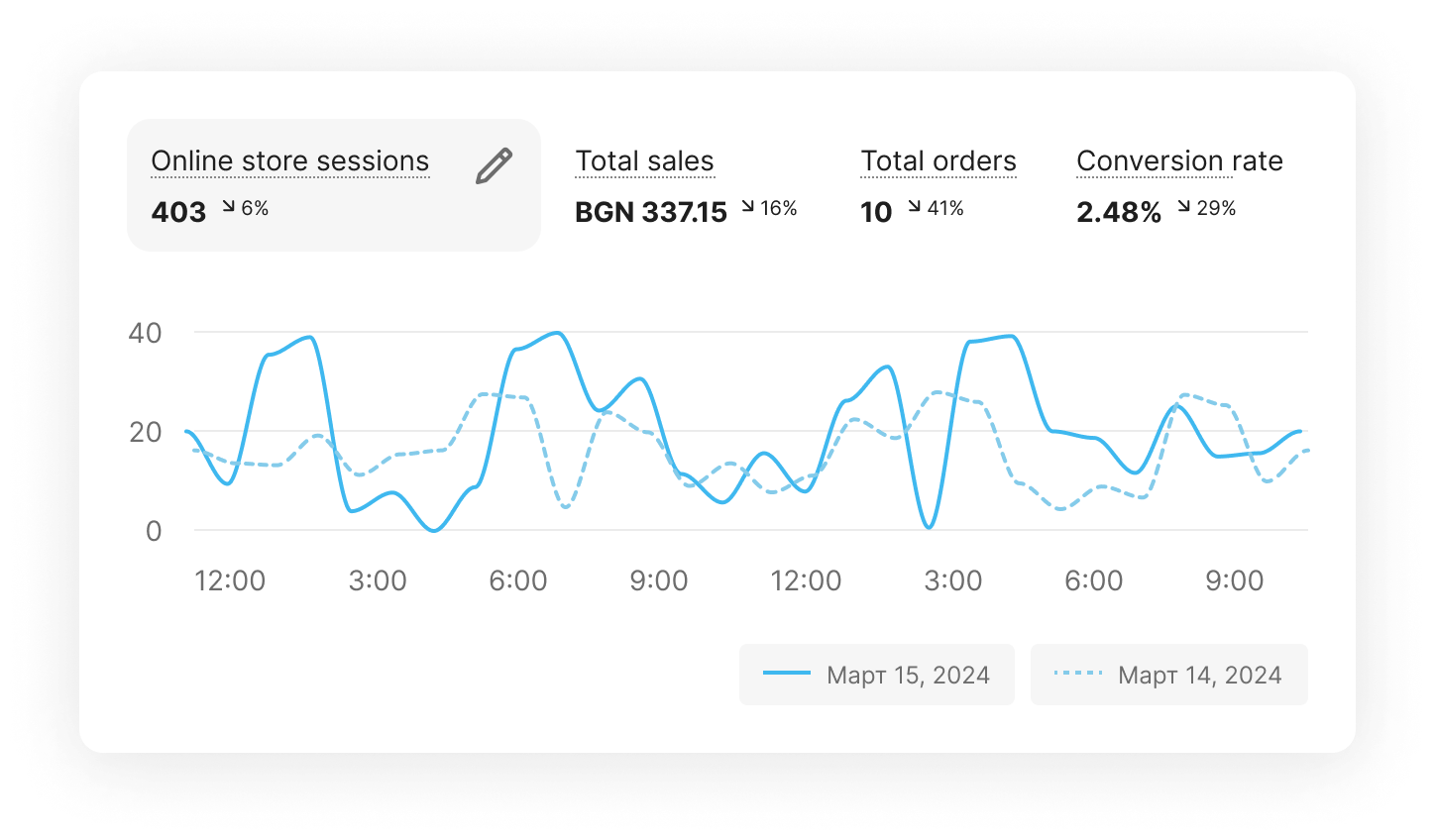Click the pencil edit icon
1435x840 pixels.
point(494,166)
